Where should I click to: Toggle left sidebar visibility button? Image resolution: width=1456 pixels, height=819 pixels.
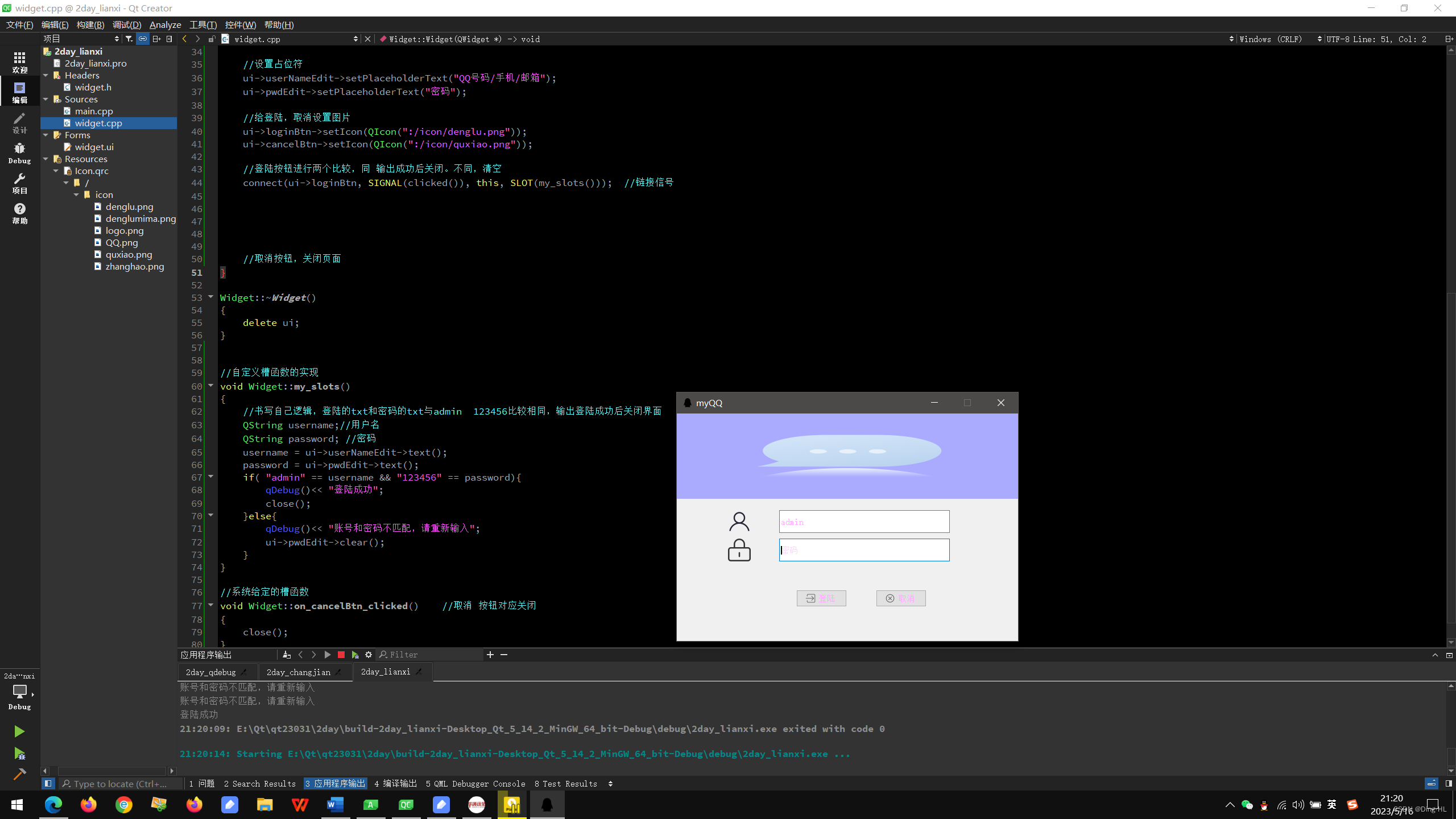click(x=48, y=784)
